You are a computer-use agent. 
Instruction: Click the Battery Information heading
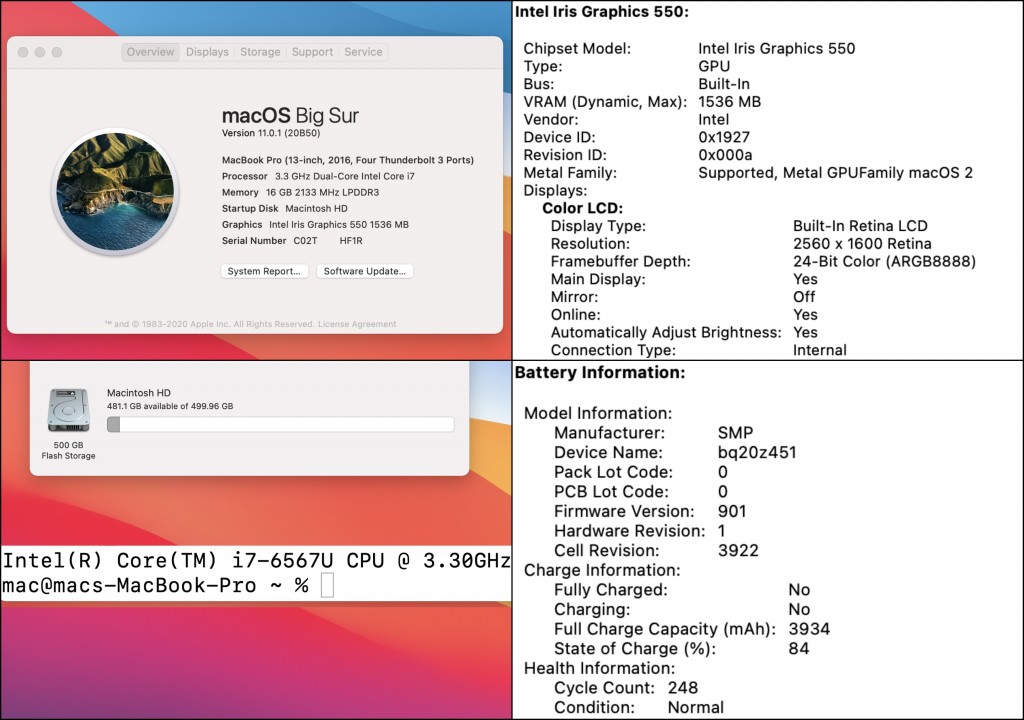click(600, 372)
